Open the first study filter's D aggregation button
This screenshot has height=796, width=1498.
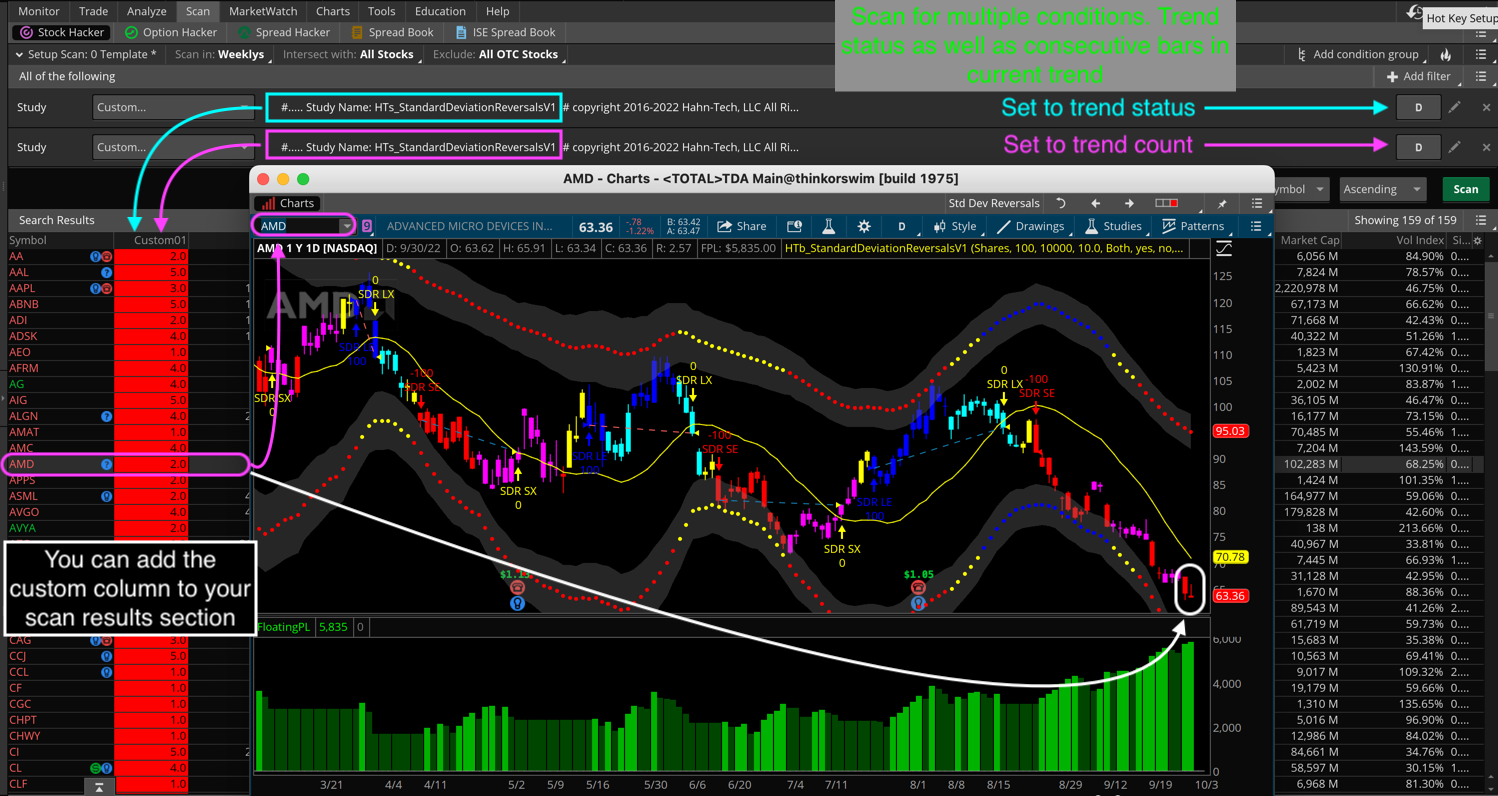click(x=1418, y=107)
